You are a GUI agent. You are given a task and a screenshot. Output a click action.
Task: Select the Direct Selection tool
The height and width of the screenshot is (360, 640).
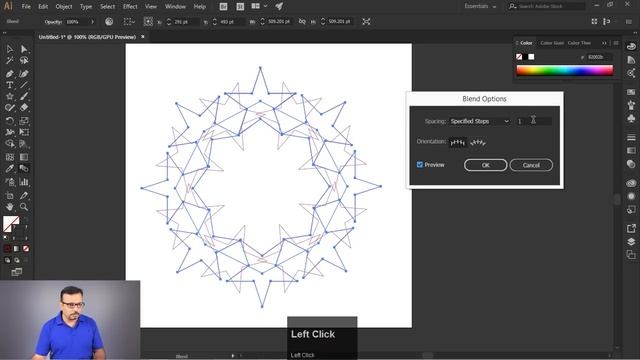(x=24, y=49)
